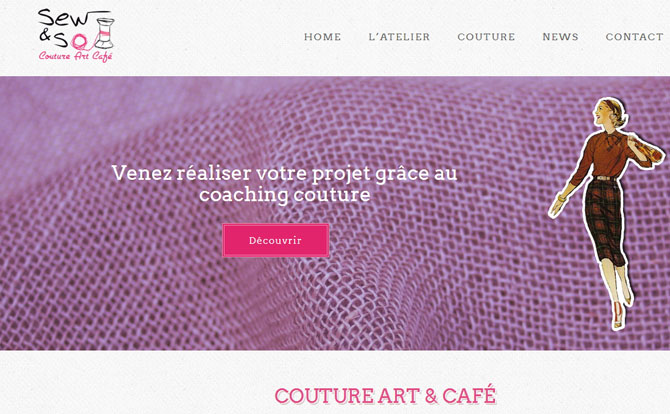Click the ampersand in the Sew & So logo
The width and height of the screenshot is (670, 414).
pyautogui.click(x=45, y=35)
